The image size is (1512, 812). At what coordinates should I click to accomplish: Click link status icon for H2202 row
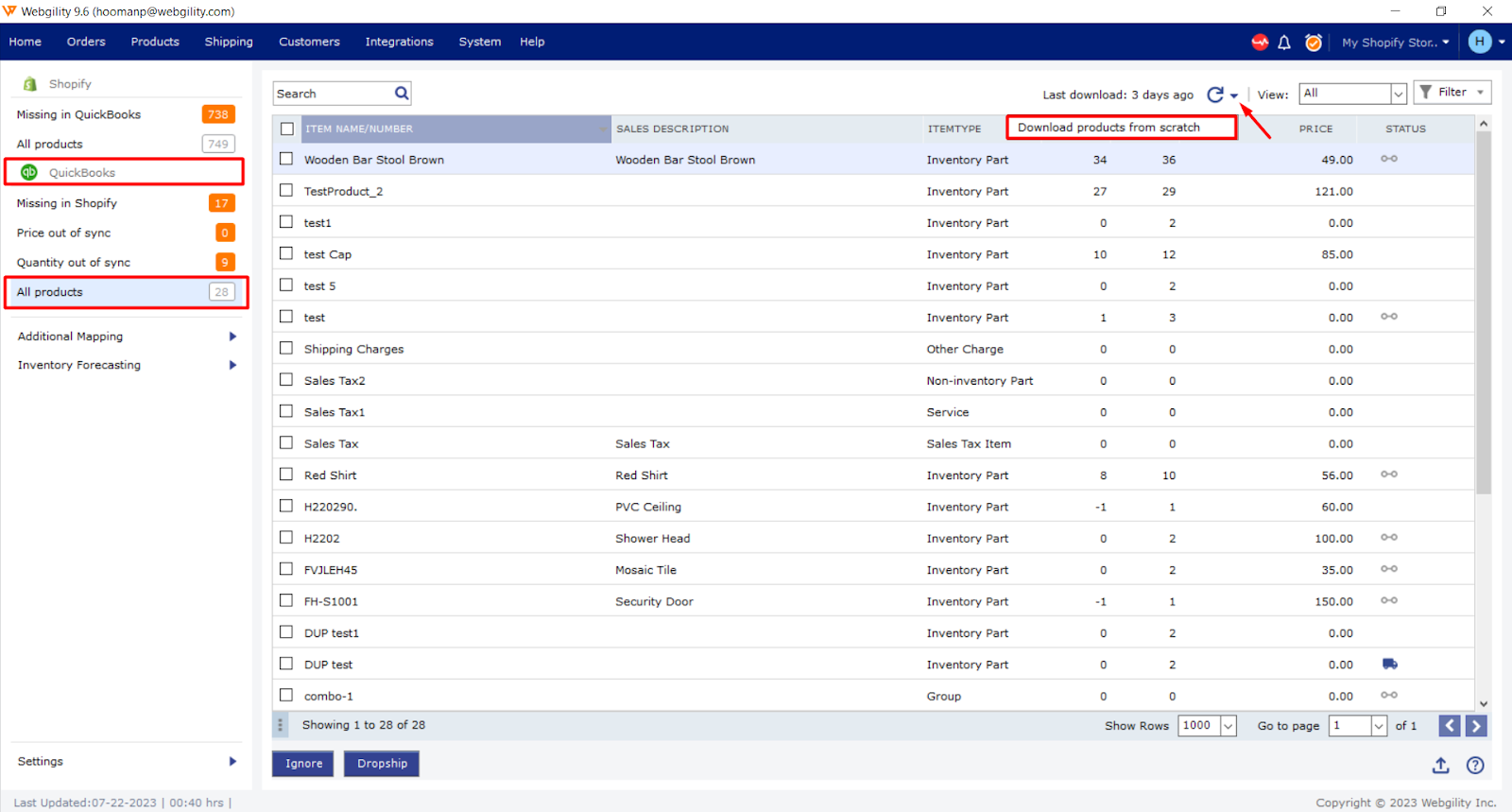pyautogui.click(x=1389, y=538)
